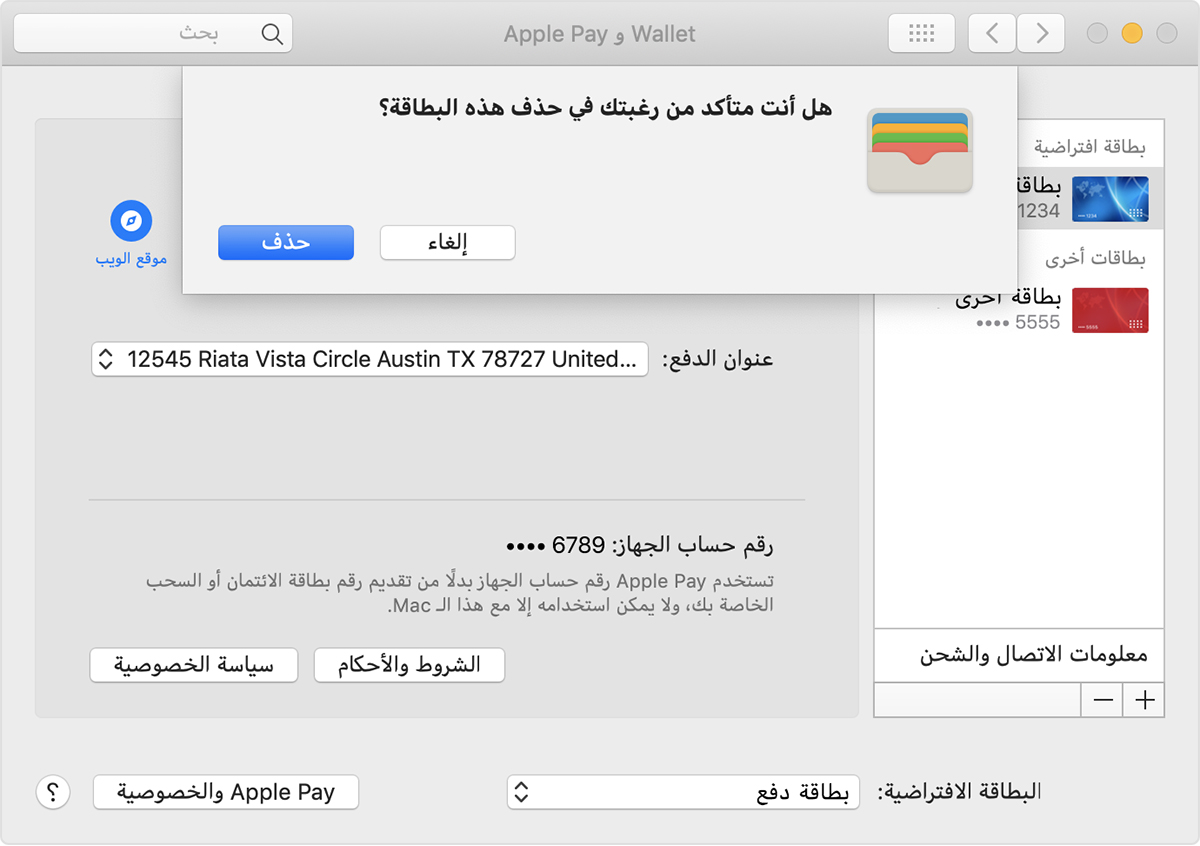Screen dimensions: 1200x846
Task: Select معلومات الاتصال والشحن row
Action: click(1019, 656)
